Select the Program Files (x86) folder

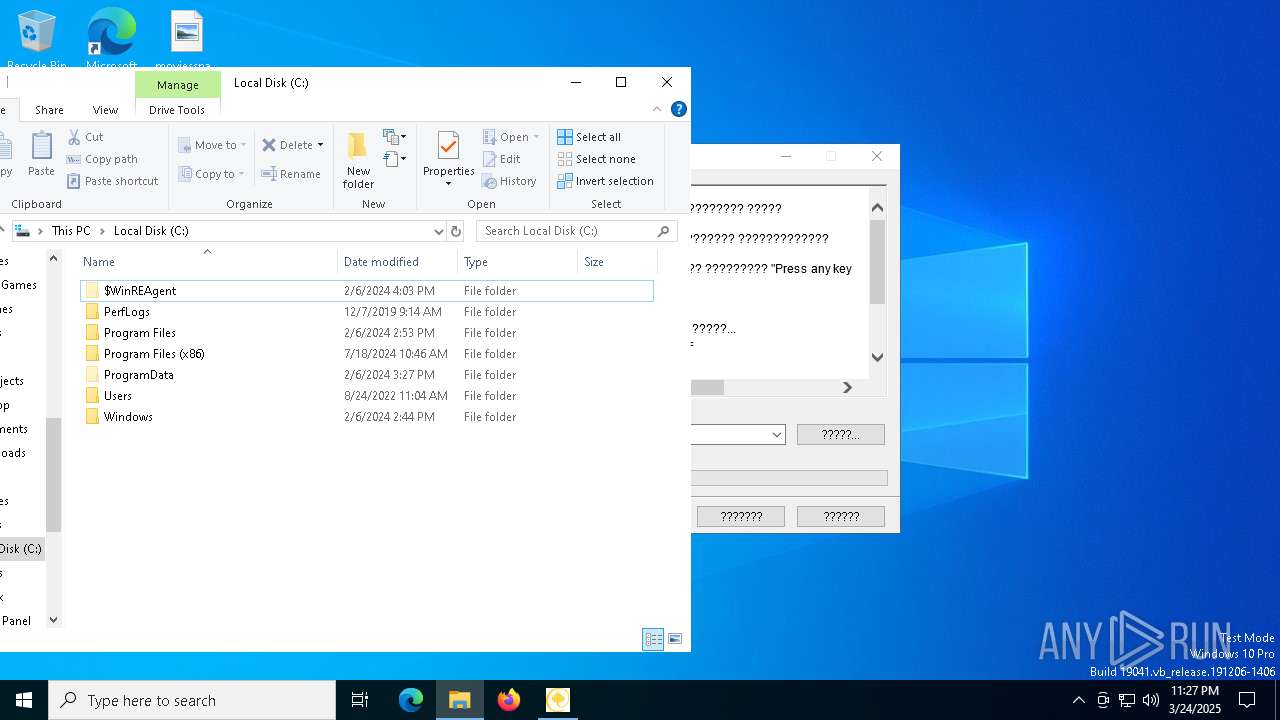pos(367,354)
